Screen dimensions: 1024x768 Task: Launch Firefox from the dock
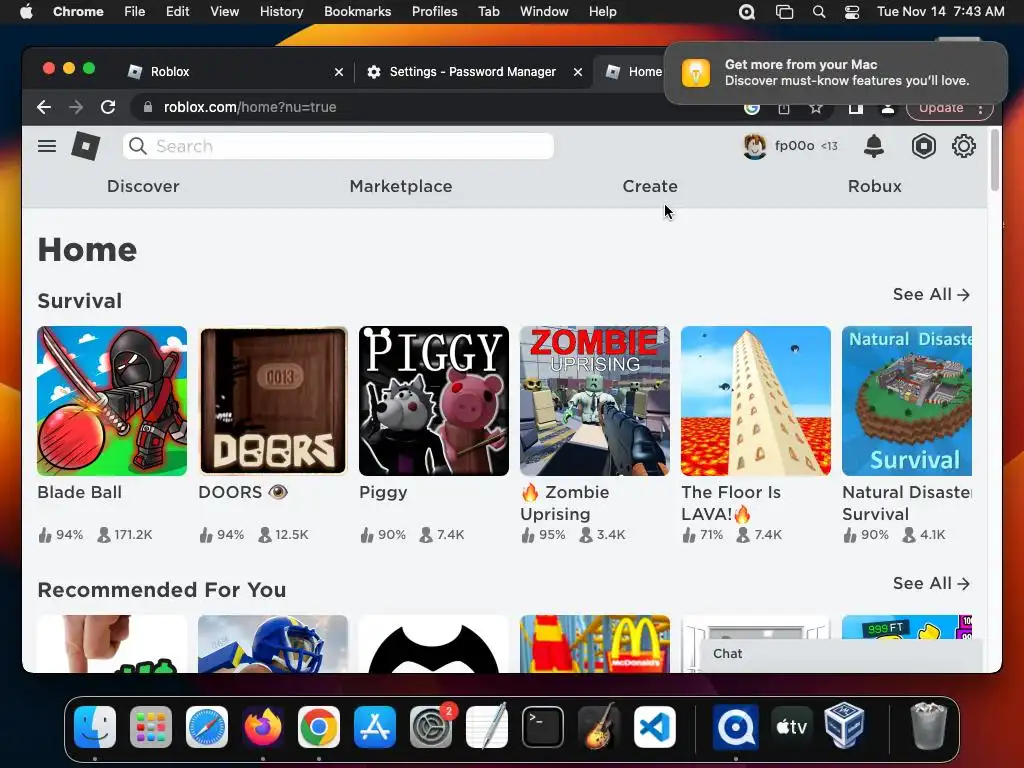click(263, 726)
